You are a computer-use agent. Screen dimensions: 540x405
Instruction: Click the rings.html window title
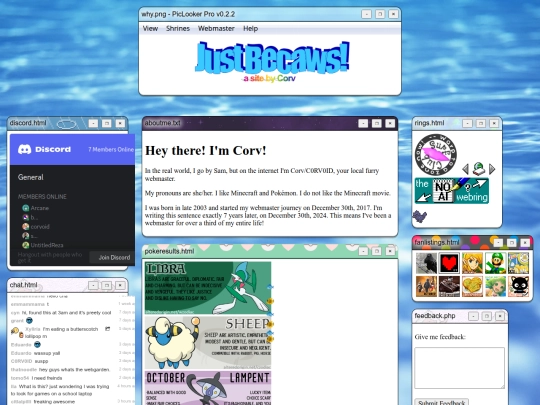pos(429,123)
